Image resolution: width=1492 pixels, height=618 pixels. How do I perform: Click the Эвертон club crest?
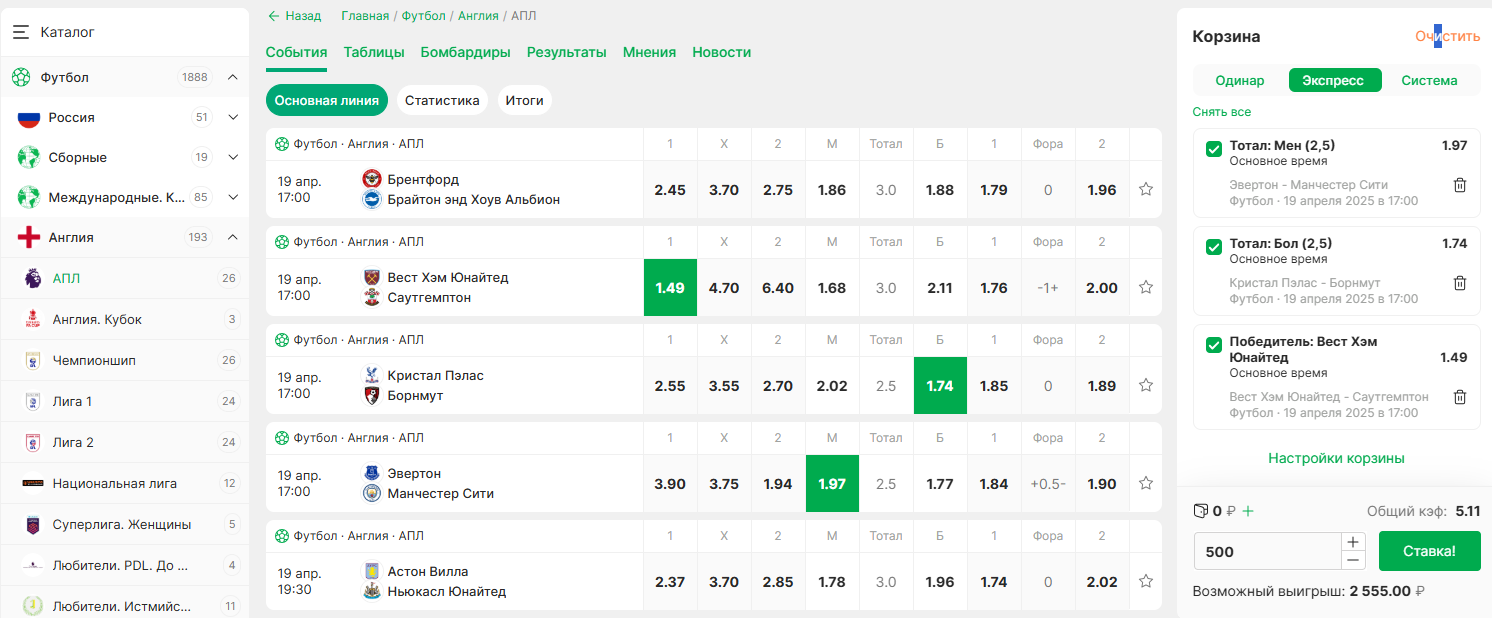tap(372, 473)
